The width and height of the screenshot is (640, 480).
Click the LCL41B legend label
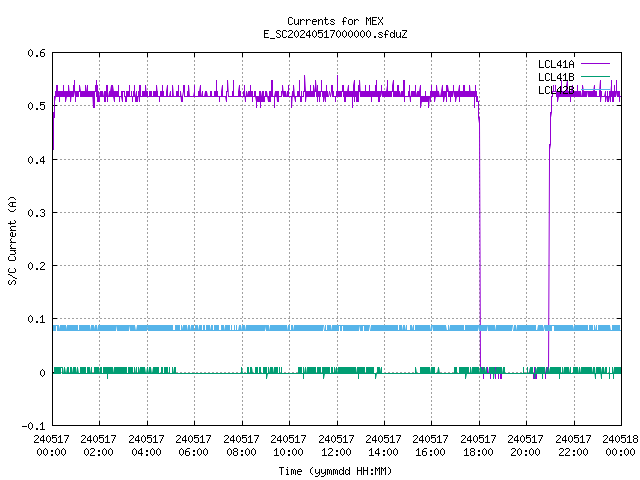556,77
